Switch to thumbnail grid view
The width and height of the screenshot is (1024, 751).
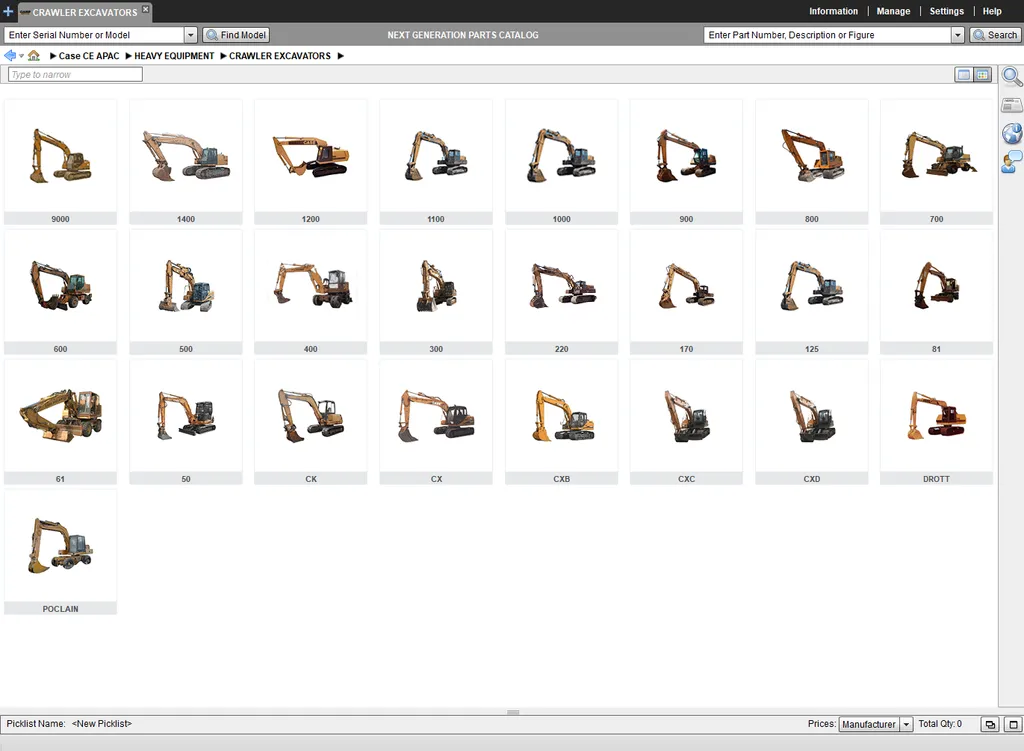(x=982, y=74)
